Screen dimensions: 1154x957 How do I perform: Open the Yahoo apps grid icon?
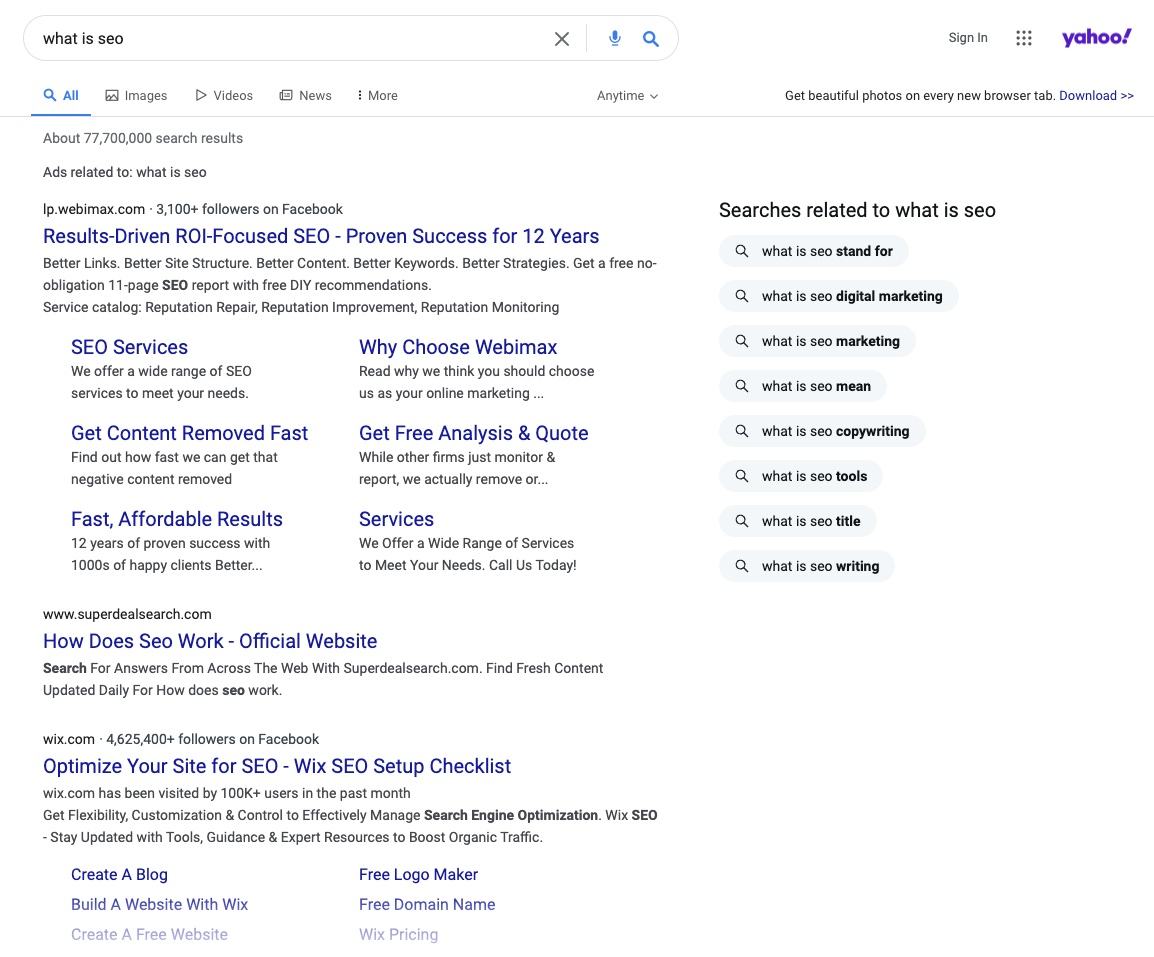coord(1024,38)
